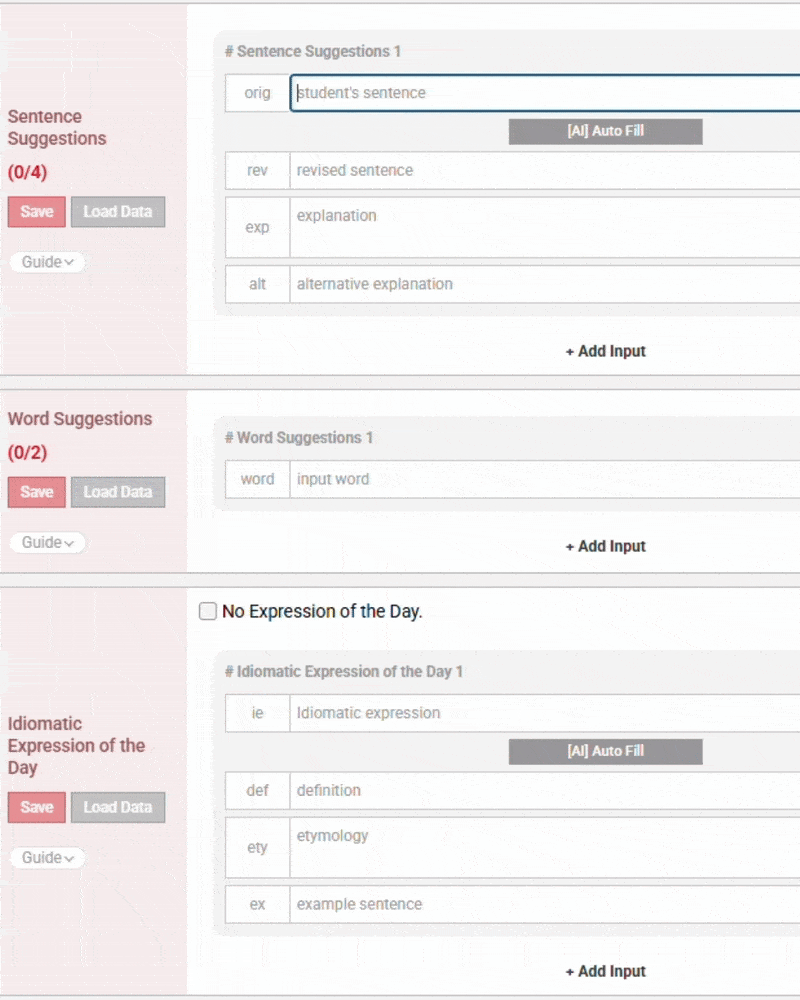Load Data for Idiomatic Expression section
Screen dimensions: 800x1000
pos(118,807)
